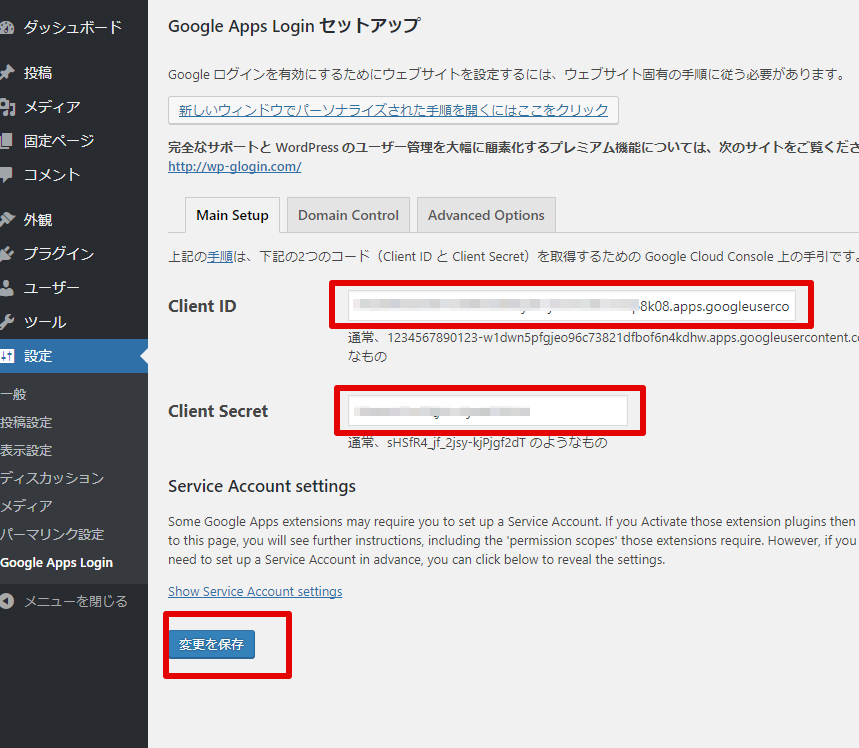This screenshot has width=859, height=748.
Task: Open the 外観 menu
Action: click(38, 220)
